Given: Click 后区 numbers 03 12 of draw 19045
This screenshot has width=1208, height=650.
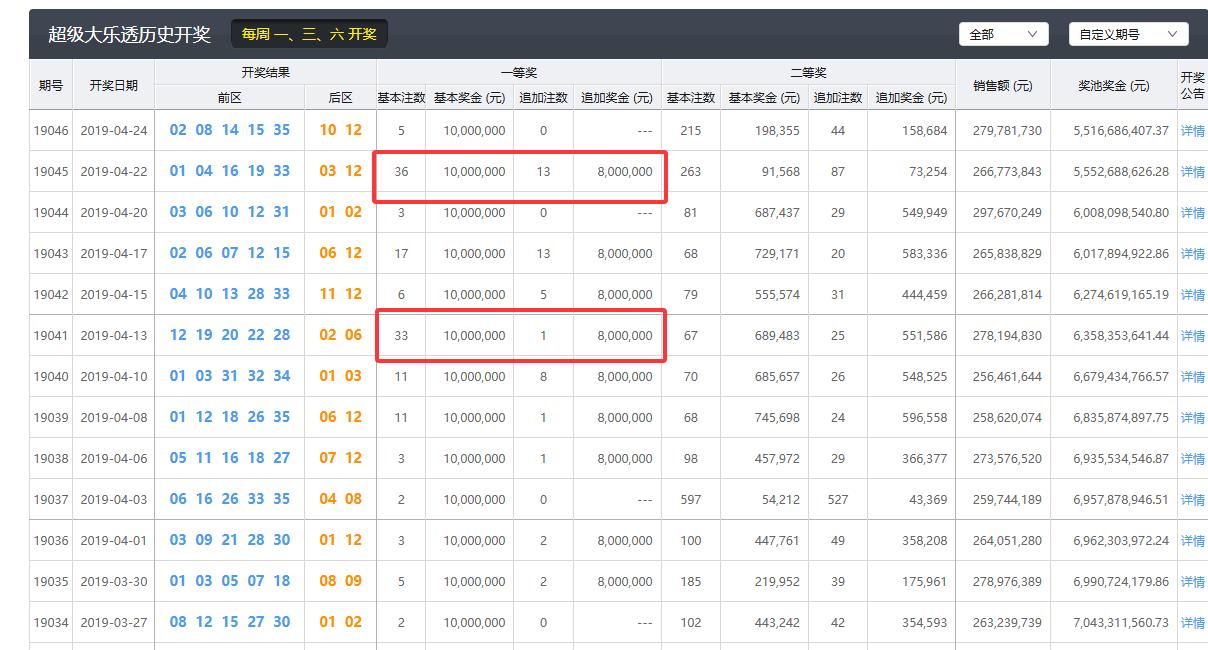Looking at the screenshot, I should [341, 171].
